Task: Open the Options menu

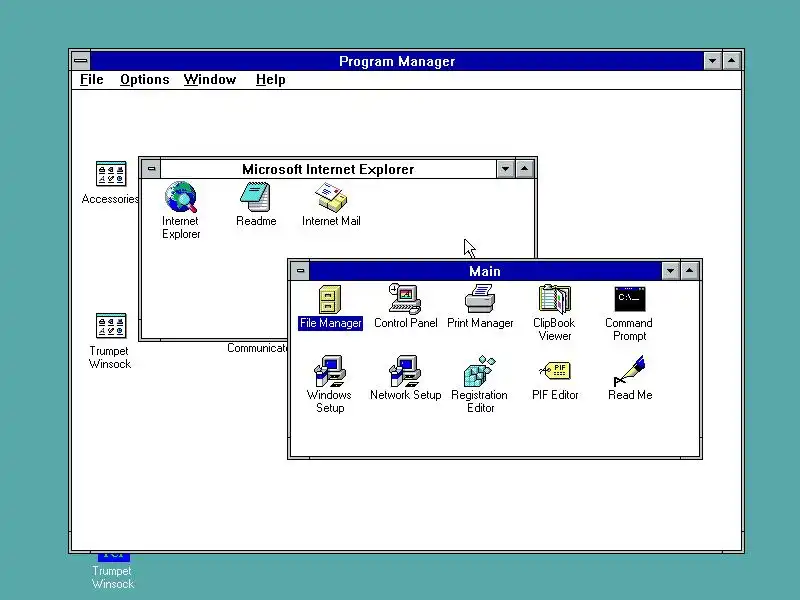Action: (x=144, y=80)
